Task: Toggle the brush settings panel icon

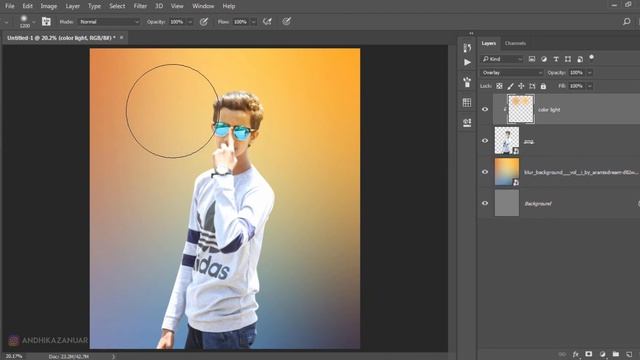Action: click(x=46, y=22)
